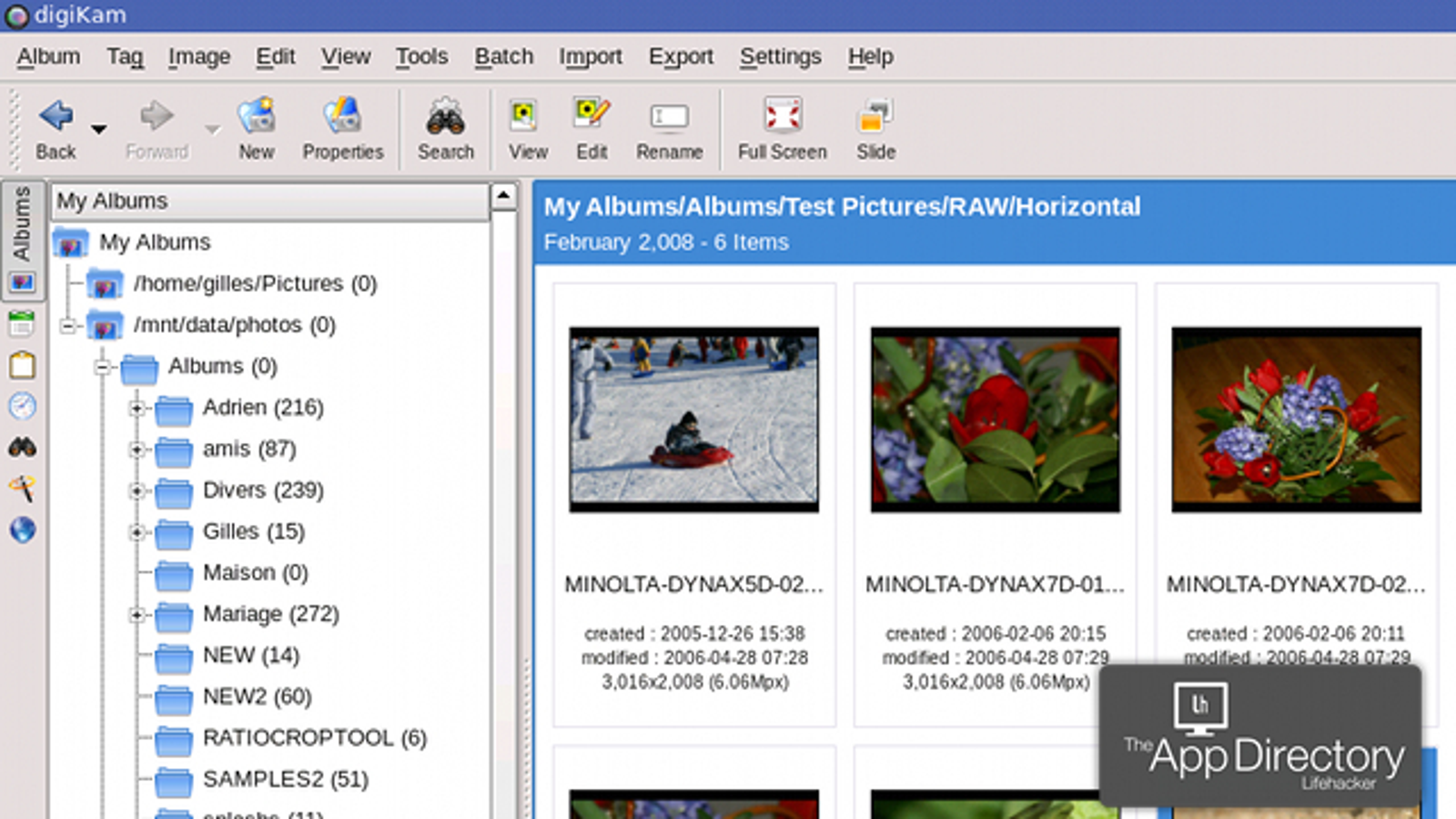This screenshot has height=819, width=1456.
Task: Open the globe map search sidebar icon
Action: coord(22,530)
